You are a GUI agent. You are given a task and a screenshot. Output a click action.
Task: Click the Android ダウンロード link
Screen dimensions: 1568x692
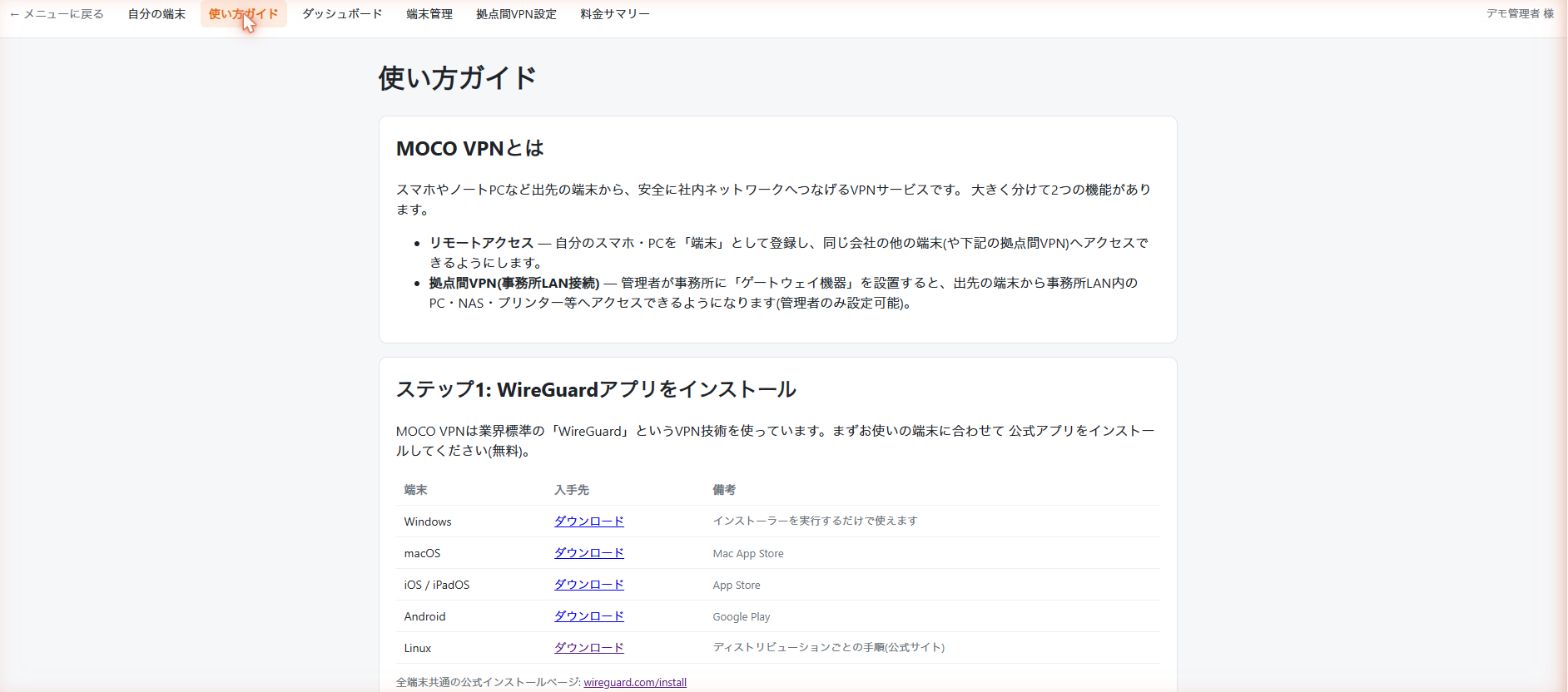(589, 616)
